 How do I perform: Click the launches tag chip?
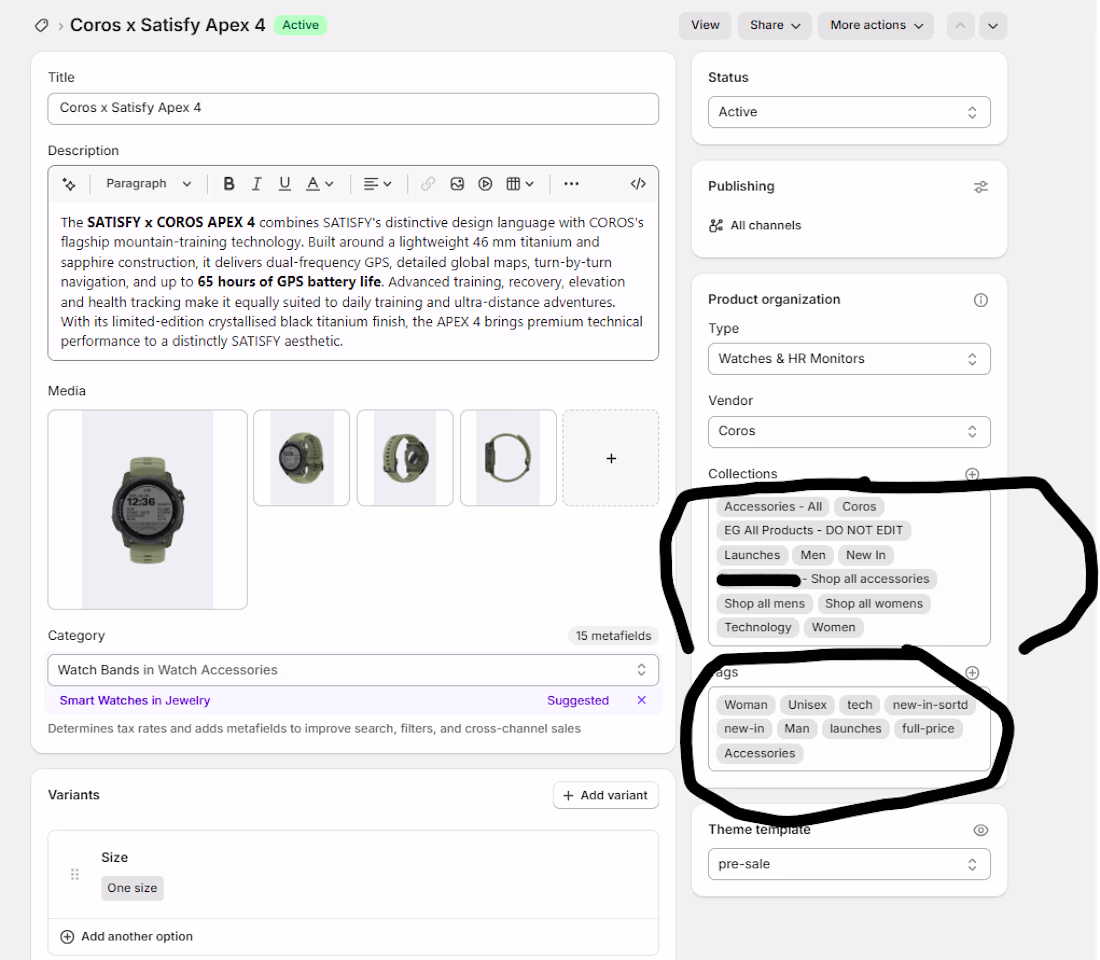click(x=855, y=729)
